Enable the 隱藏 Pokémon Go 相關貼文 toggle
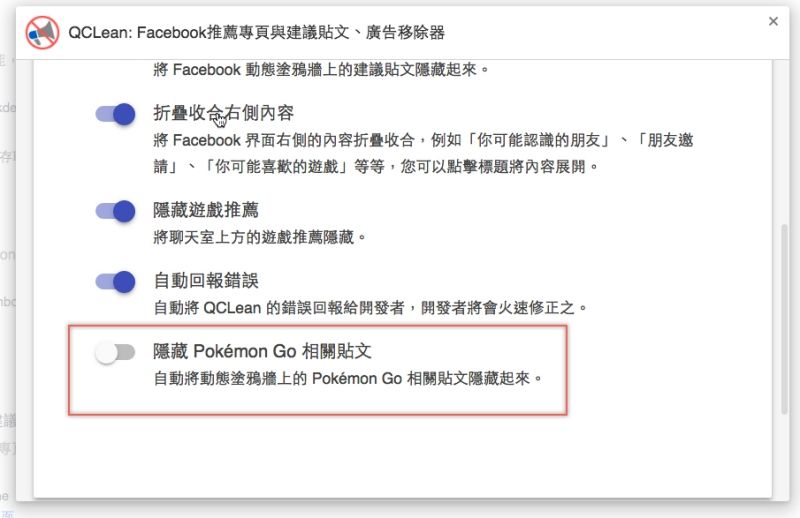 [115, 352]
